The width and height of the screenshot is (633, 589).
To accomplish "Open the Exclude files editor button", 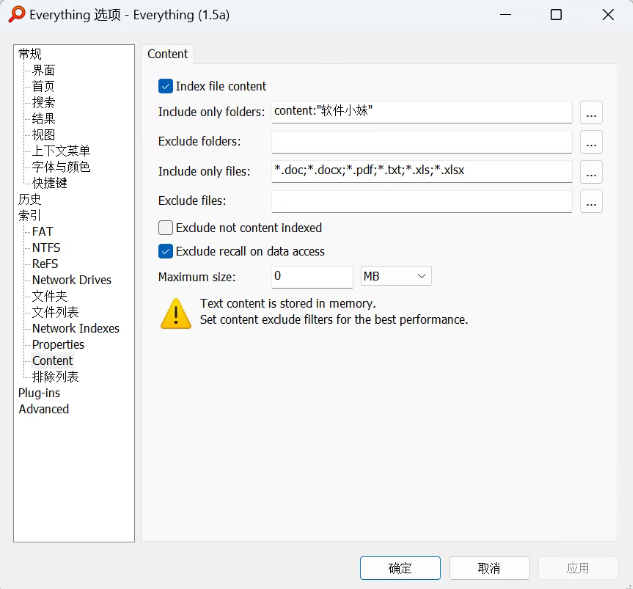I will coord(591,201).
